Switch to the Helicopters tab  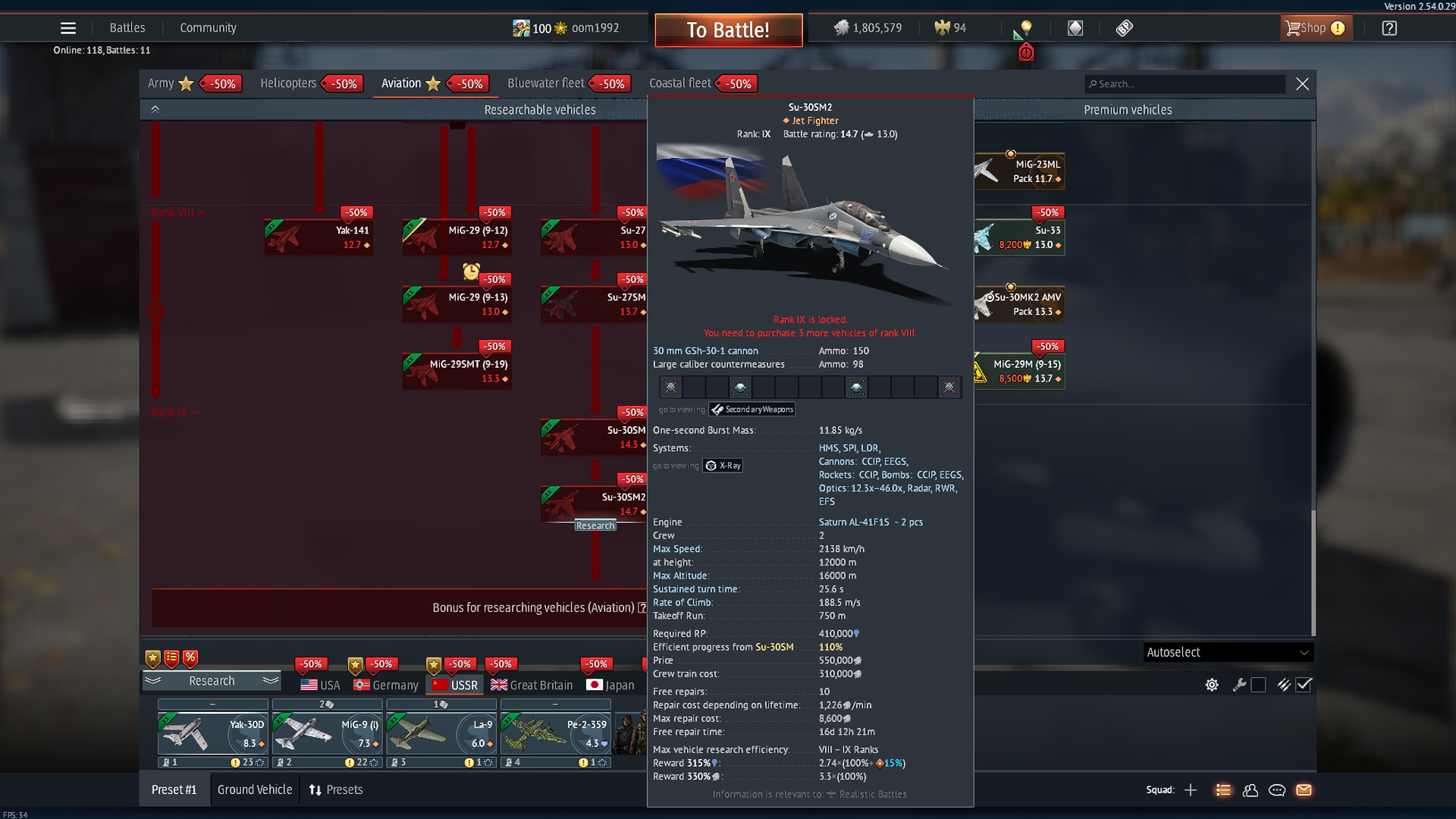(x=288, y=83)
